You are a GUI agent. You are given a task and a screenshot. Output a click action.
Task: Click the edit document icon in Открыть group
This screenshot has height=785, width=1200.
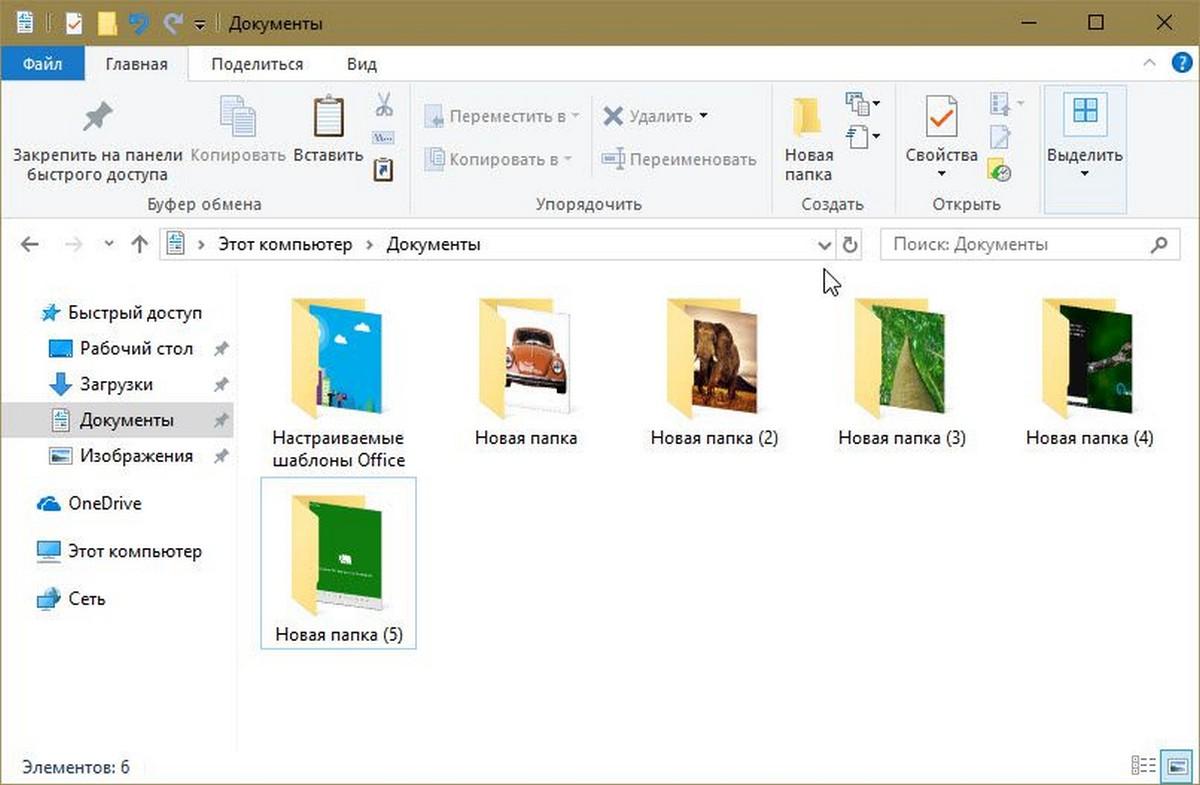point(1000,137)
